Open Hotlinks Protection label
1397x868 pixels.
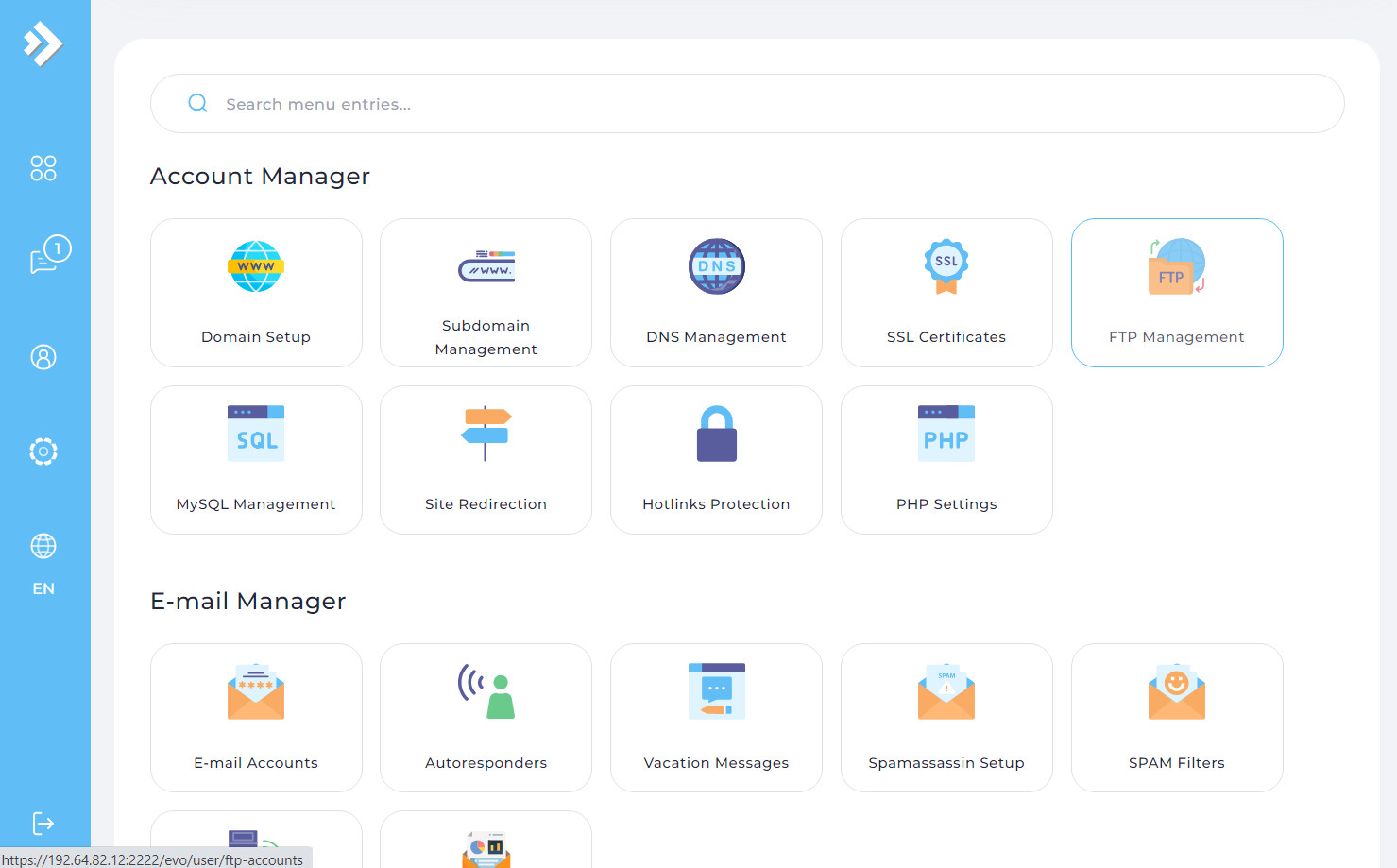coord(716,504)
